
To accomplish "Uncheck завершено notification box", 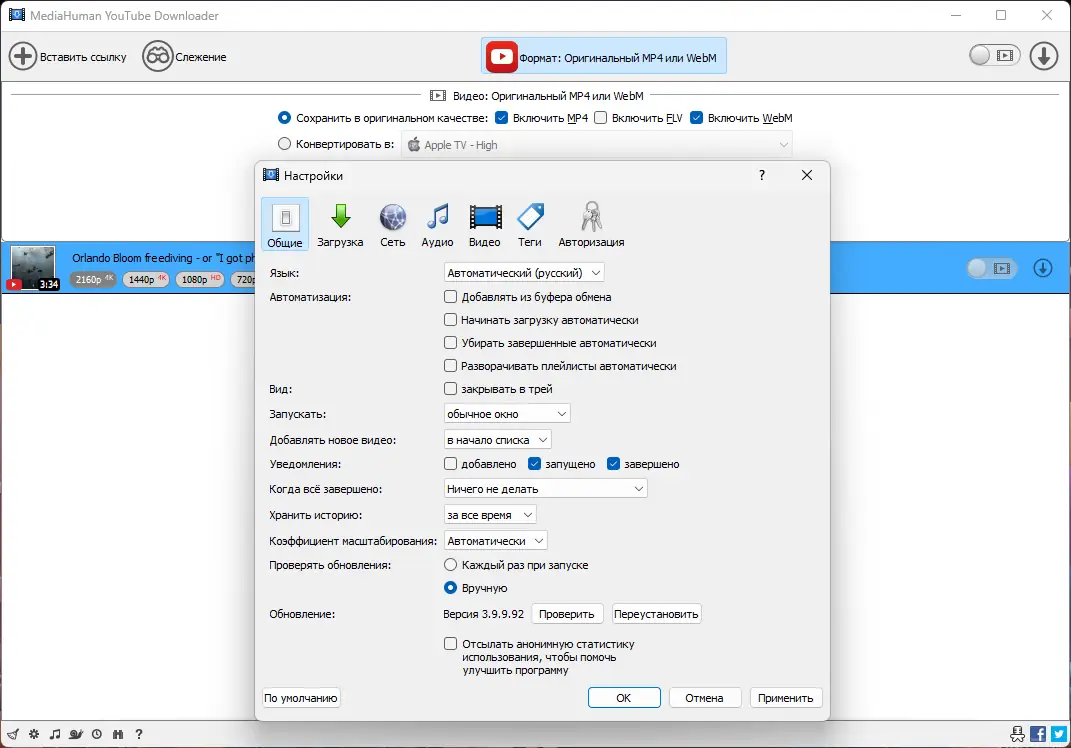I will click(613, 464).
